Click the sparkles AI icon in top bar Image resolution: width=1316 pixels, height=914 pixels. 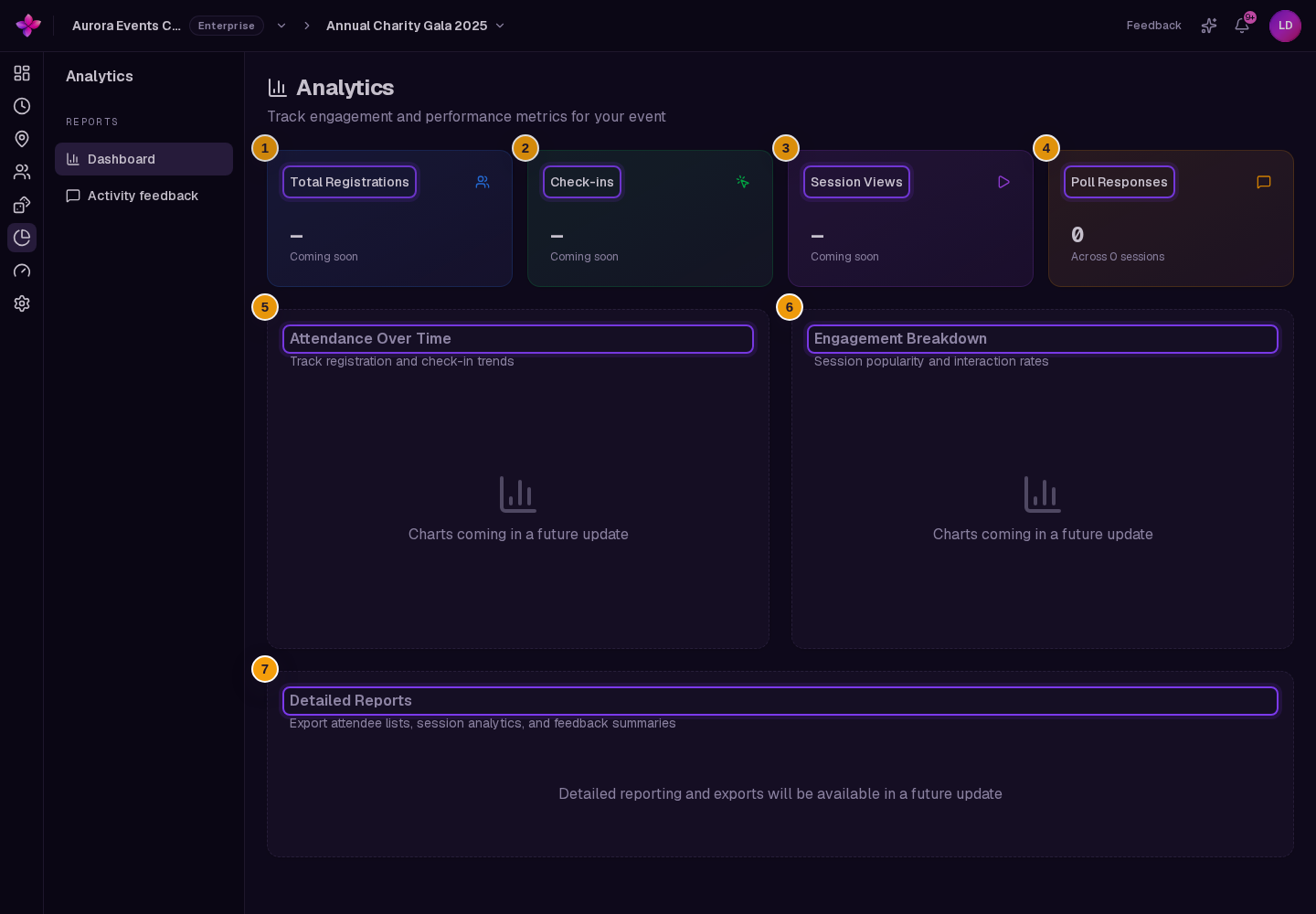(1209, 26)
